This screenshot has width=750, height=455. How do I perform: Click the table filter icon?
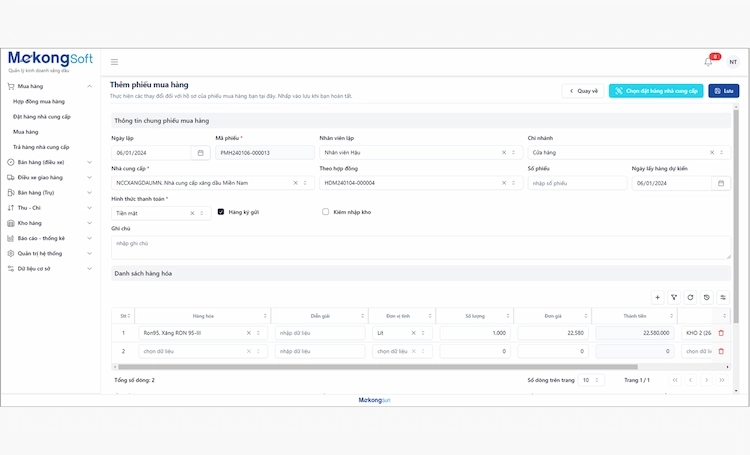tap(674, 297)
